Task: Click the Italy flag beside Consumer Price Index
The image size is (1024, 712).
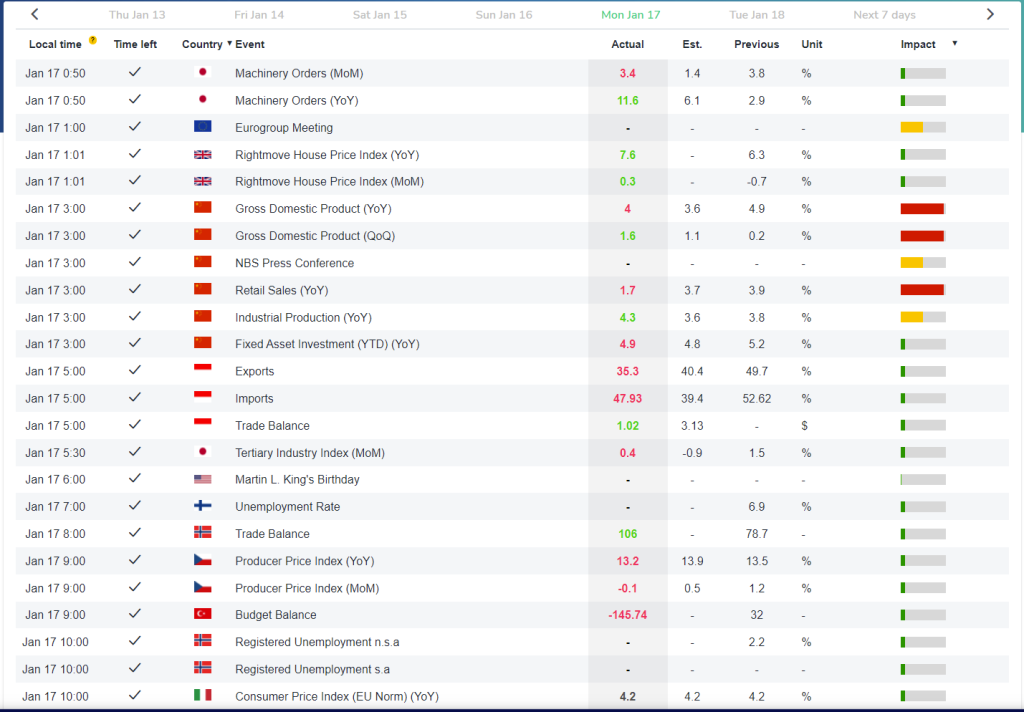Action: [202, 695]
